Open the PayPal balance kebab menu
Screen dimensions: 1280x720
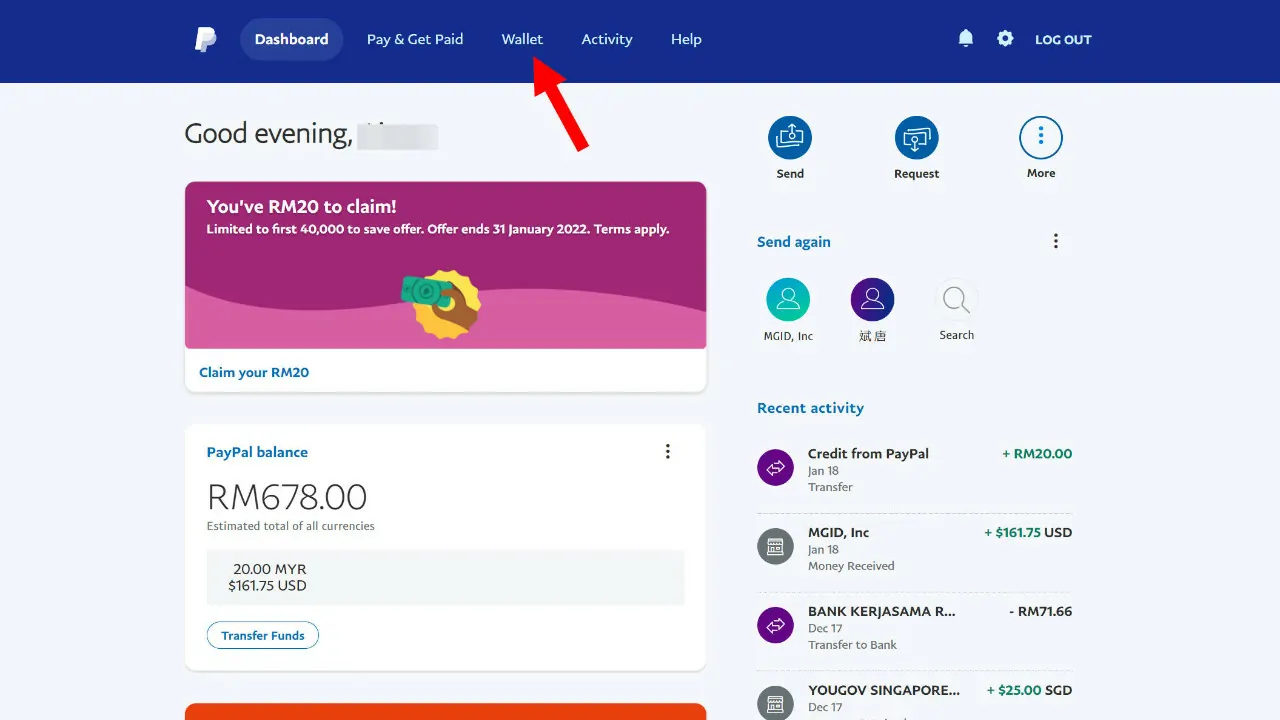click(667, 451)
